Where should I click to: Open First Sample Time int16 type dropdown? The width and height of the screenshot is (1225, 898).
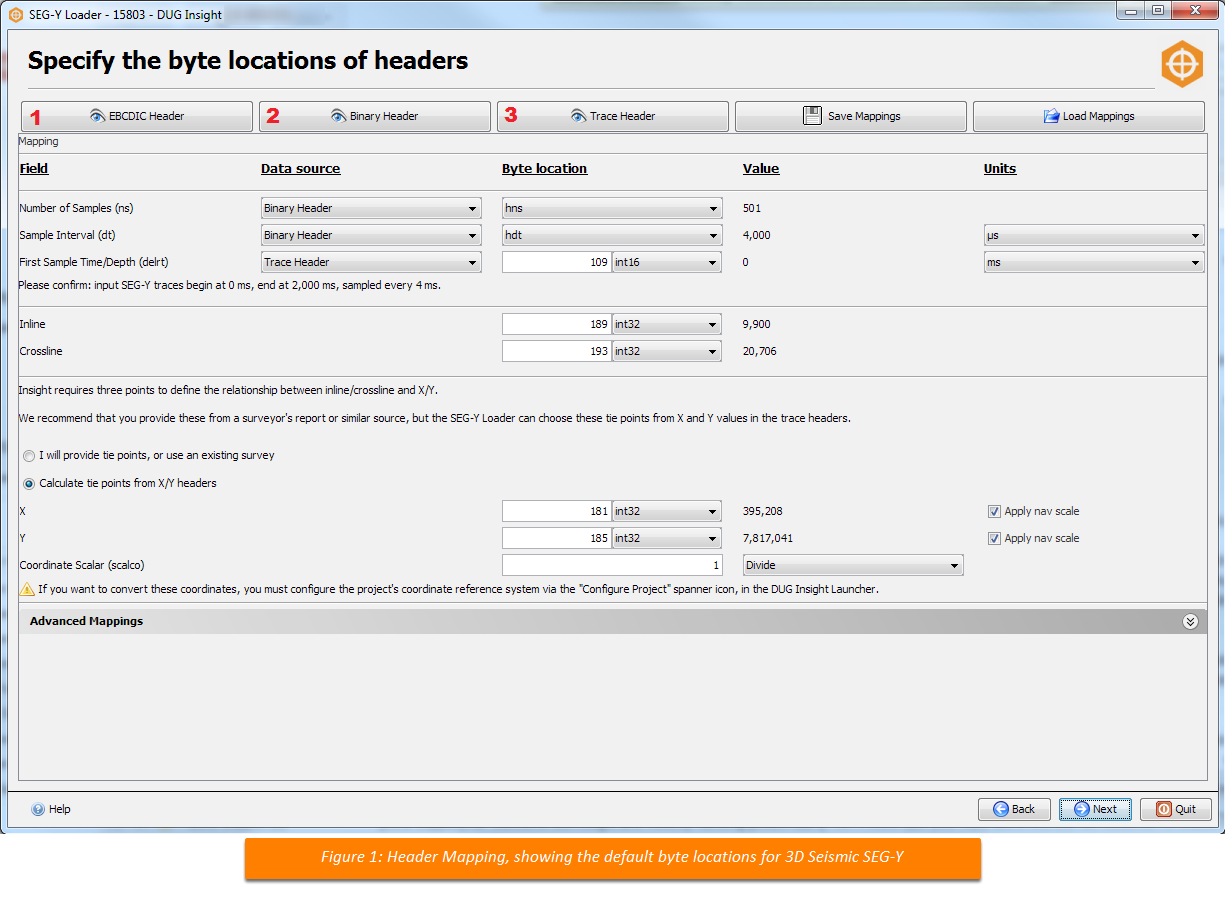click(x=667, y=262)
